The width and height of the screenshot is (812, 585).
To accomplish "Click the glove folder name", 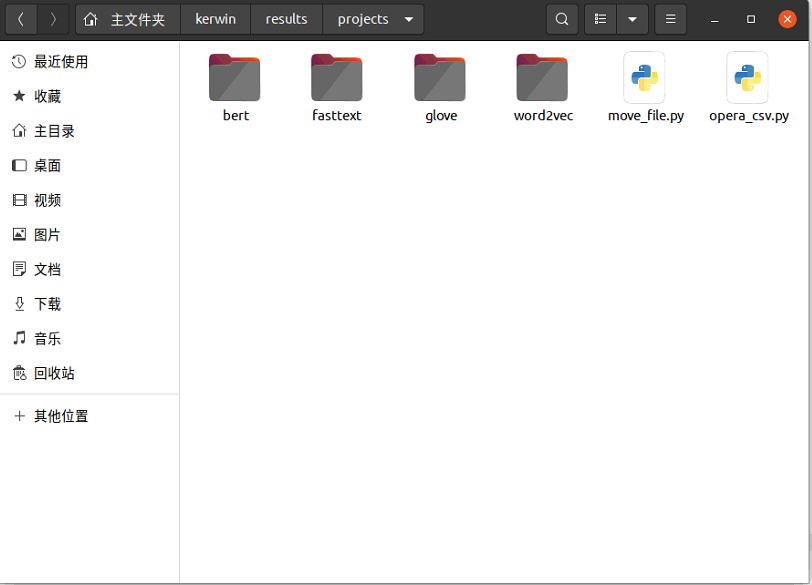I will pos(441,116).
